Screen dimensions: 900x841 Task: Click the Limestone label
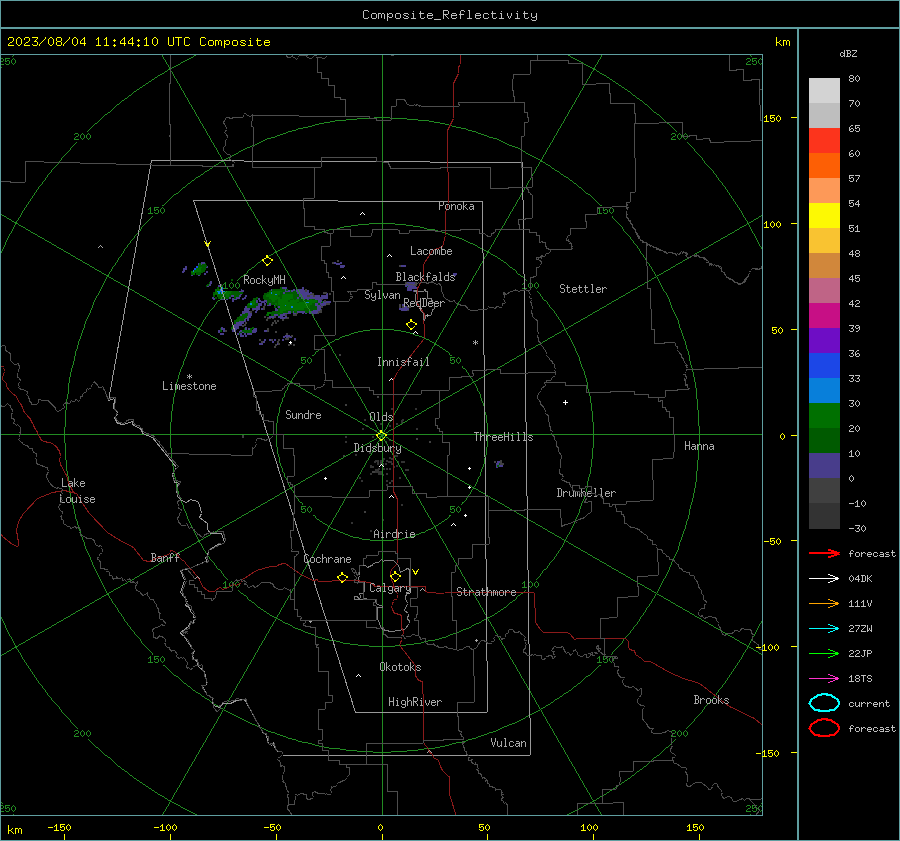(x=189, y=386)
